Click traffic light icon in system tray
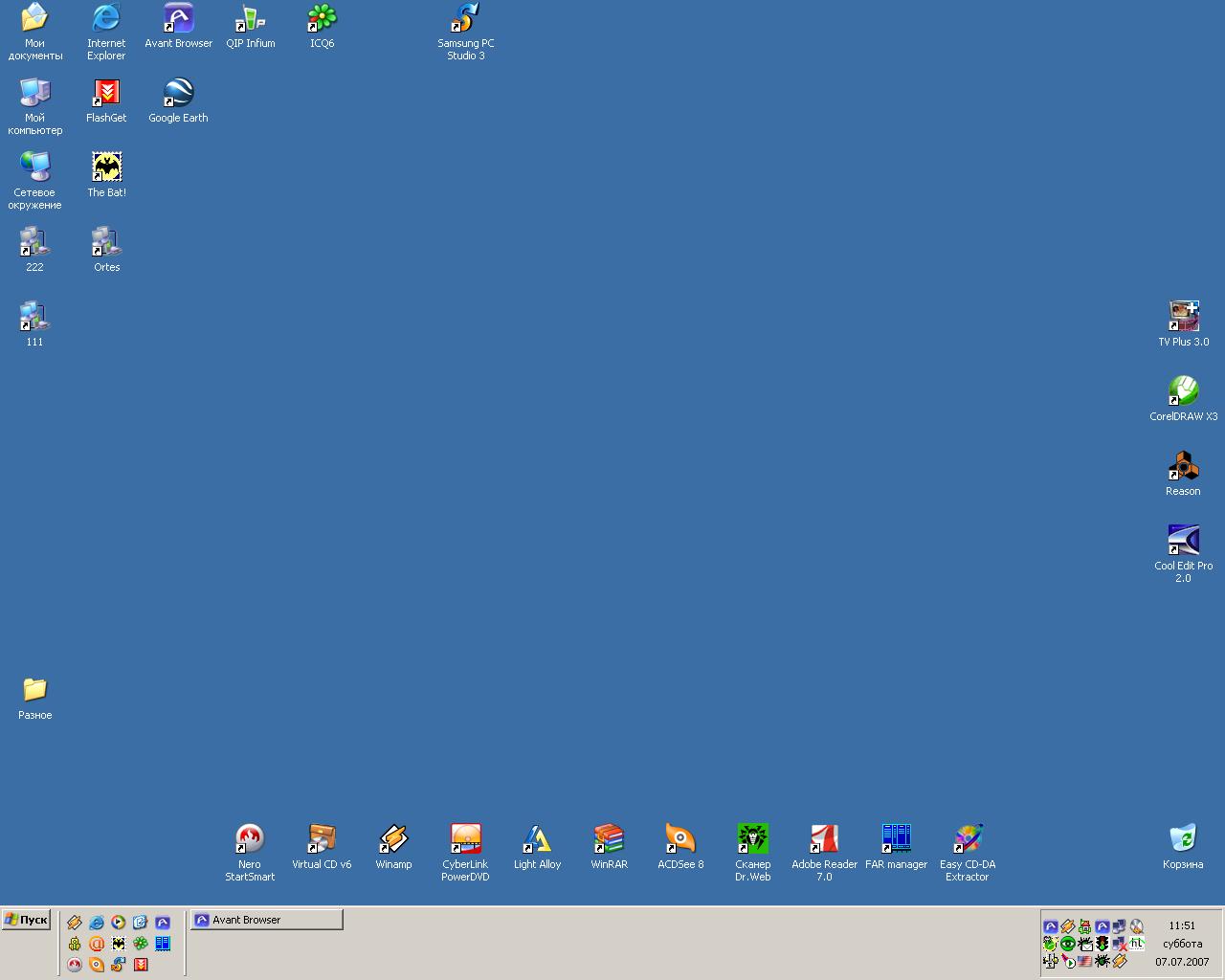1225x980 pixels. pos(1102,944)
